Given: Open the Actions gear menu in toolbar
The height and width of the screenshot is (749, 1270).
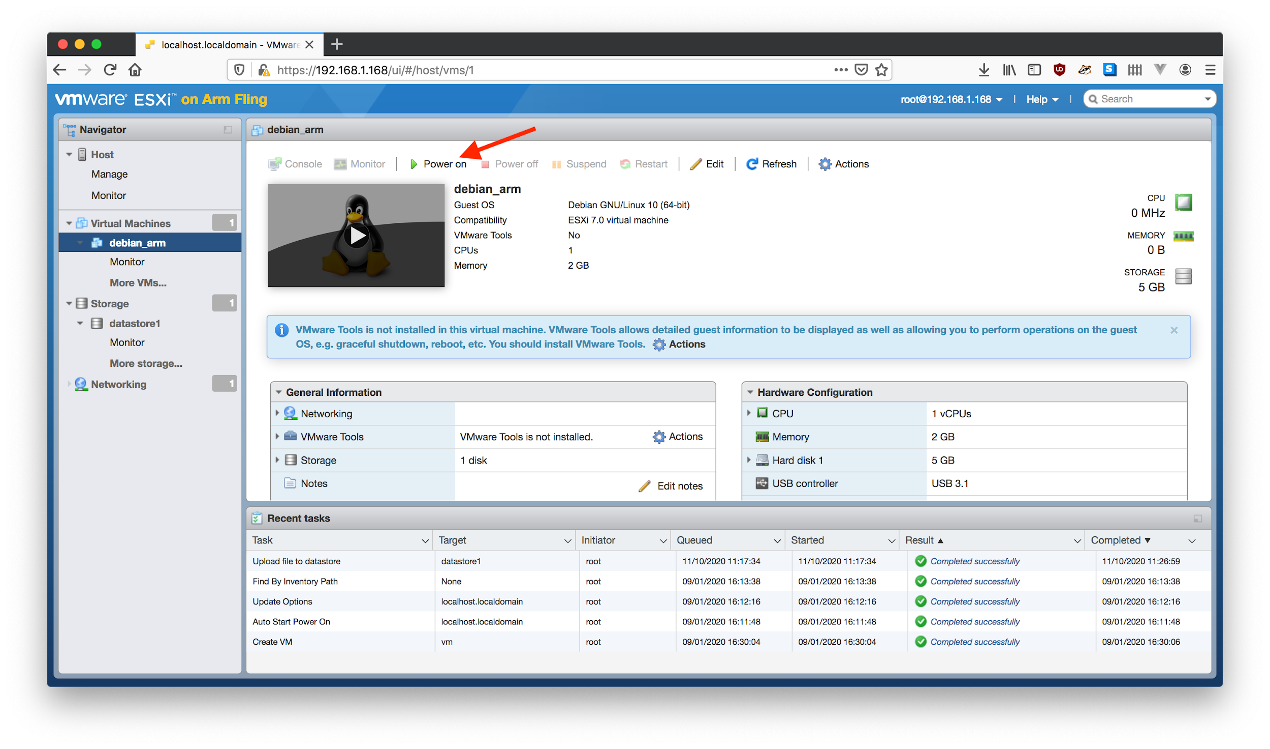Looking at the screenshot, I should (x=844, y=164).
